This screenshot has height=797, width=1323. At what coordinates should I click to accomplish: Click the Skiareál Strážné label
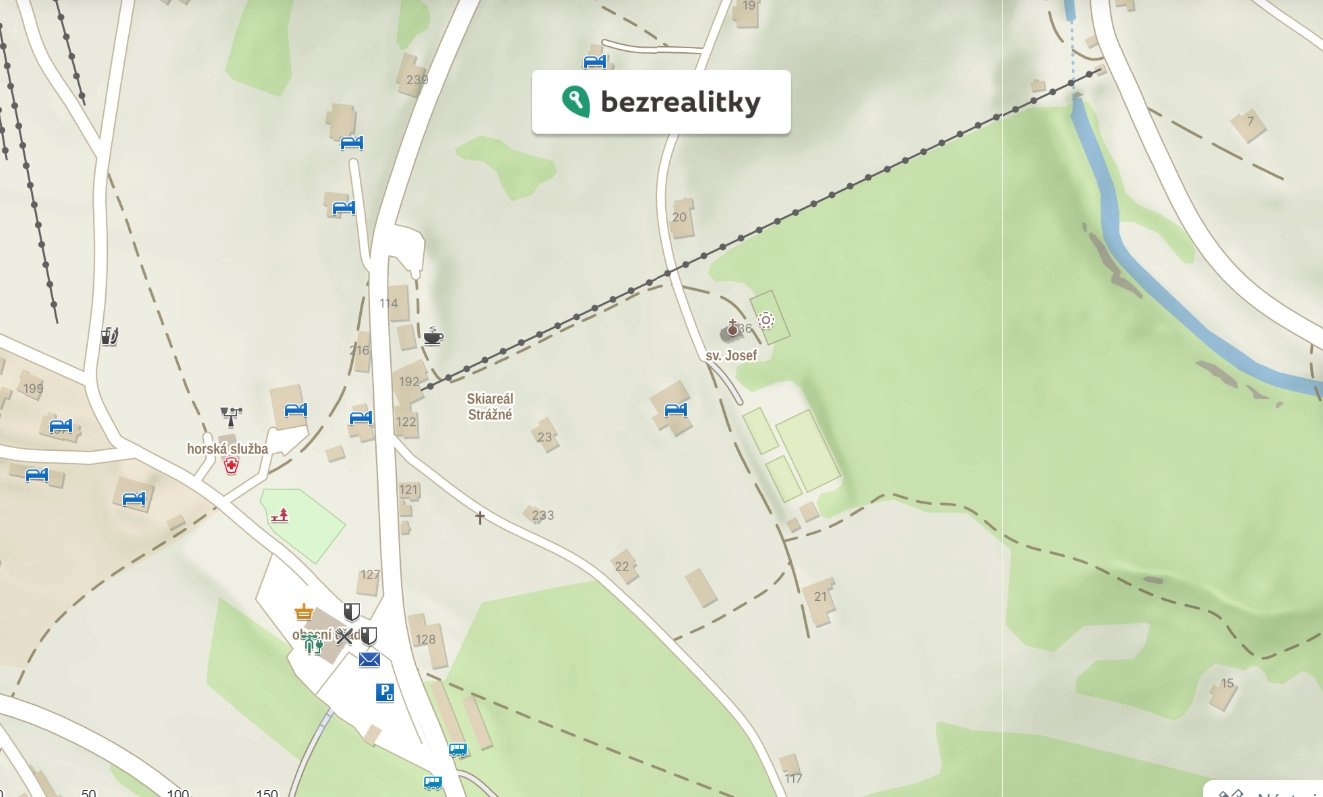(490, 406)
